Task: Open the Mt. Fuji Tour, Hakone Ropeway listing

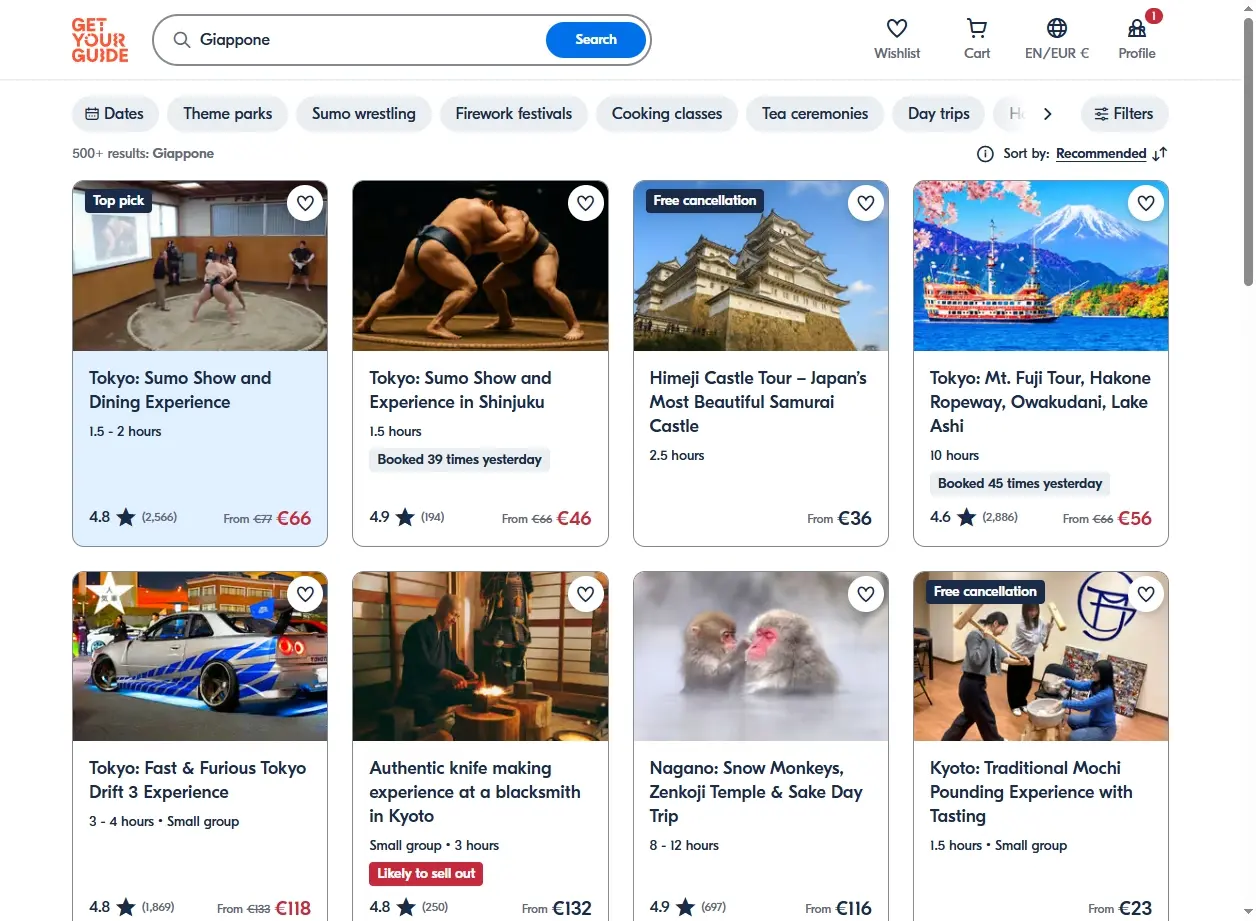Action: coord(1040,402)
